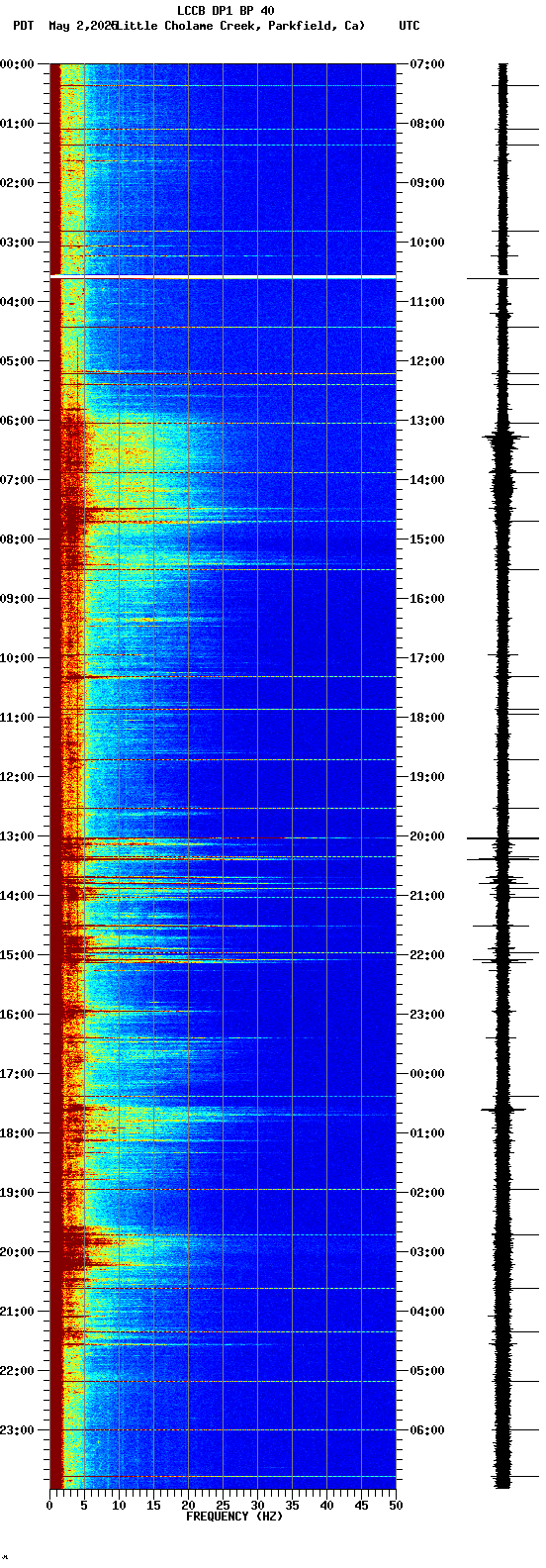The width and height of the screenshot is (546, 1568).
Task: Click the '14:00' label on PDT axis
Action: [17, 896]
